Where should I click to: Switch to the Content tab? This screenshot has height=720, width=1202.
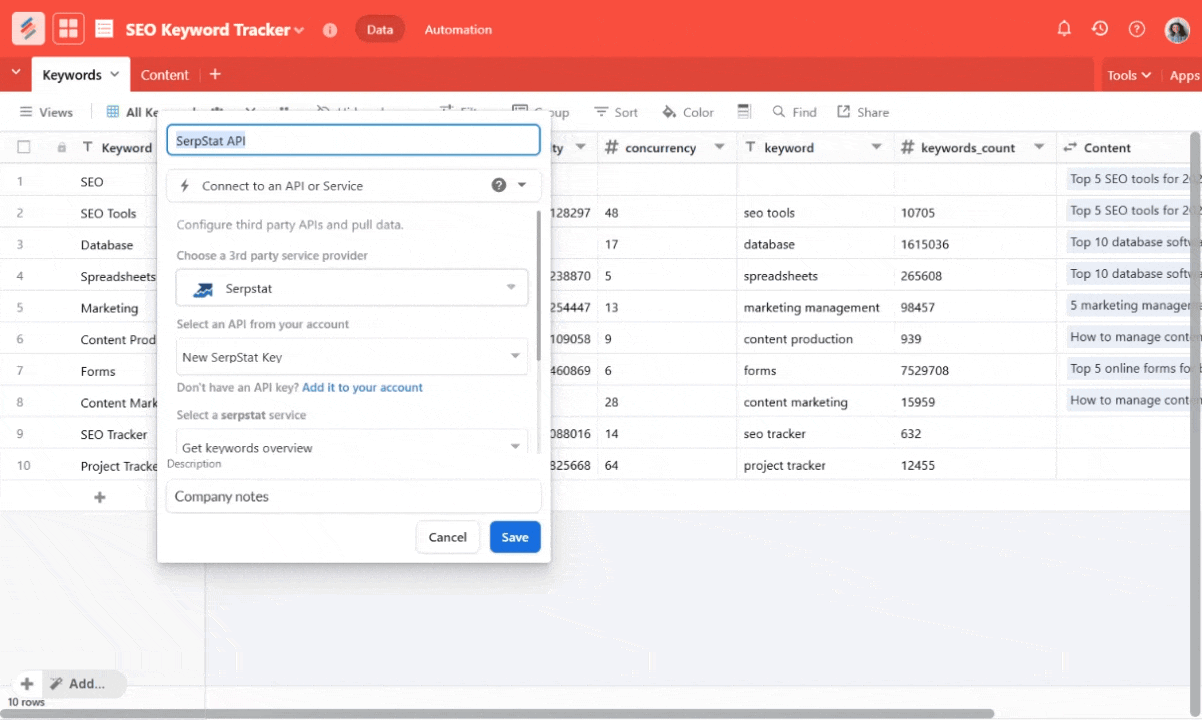[164, 75]
